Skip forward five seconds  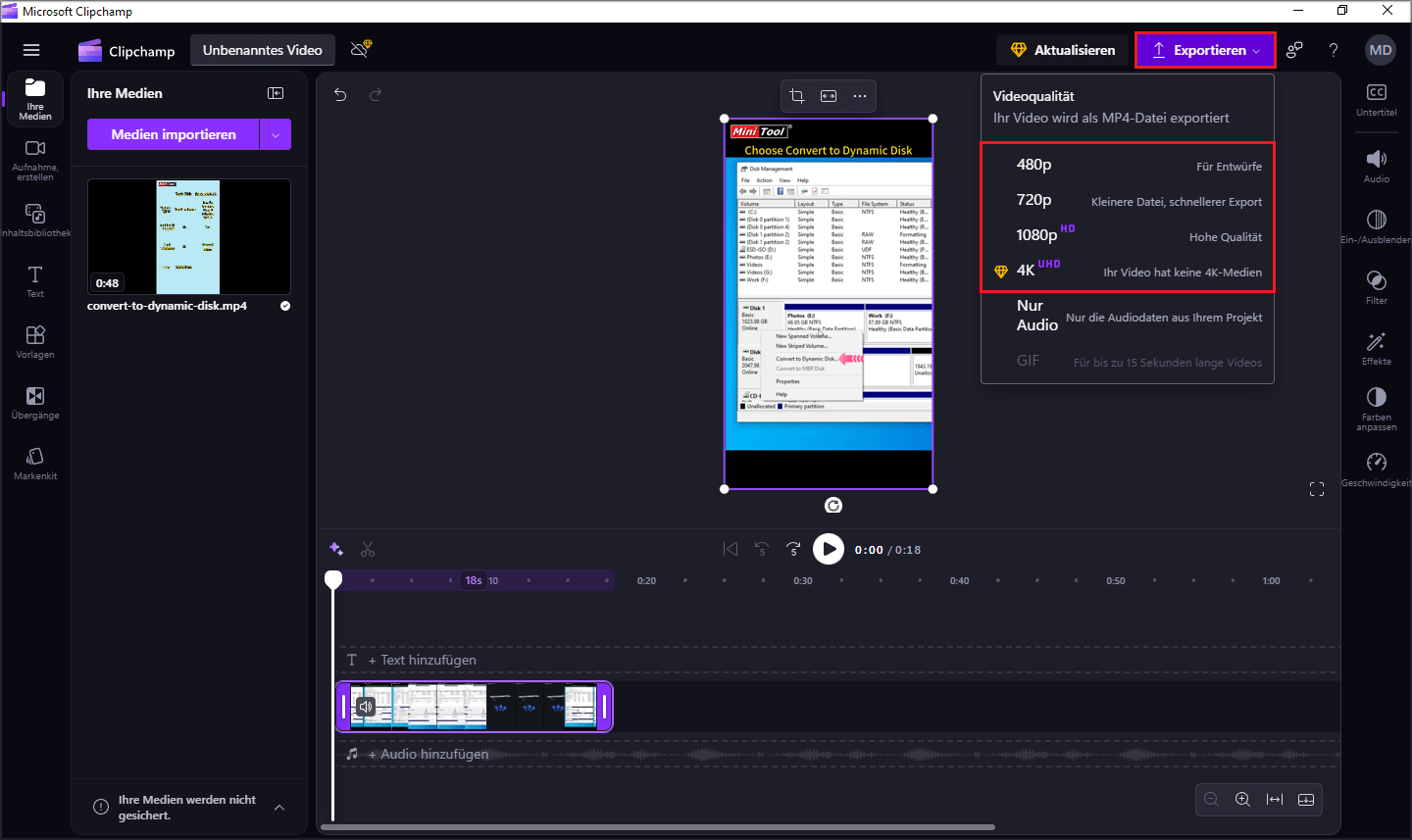pos(793,549)
